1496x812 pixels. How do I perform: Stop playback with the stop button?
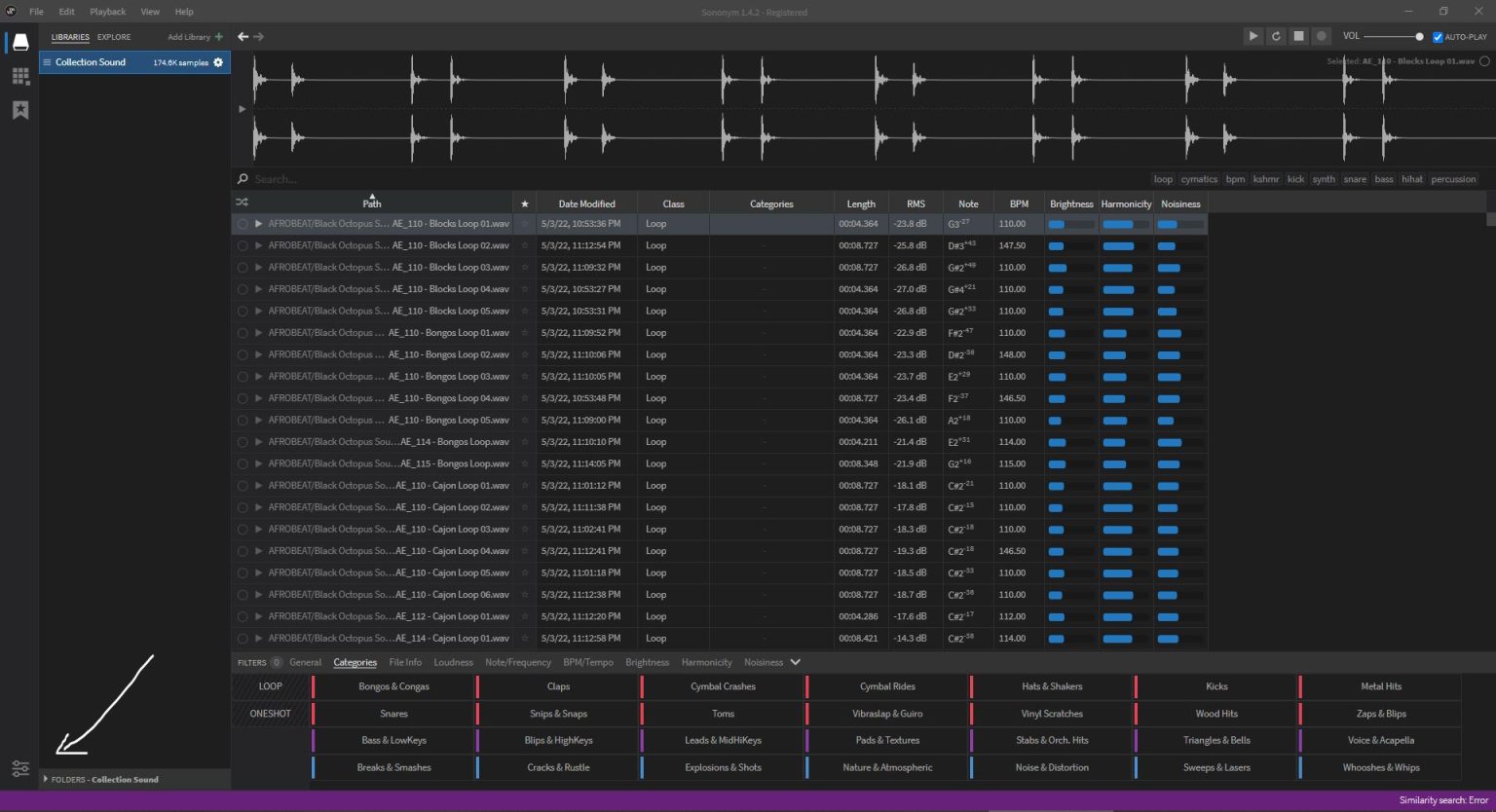(x=1298, y=36)
